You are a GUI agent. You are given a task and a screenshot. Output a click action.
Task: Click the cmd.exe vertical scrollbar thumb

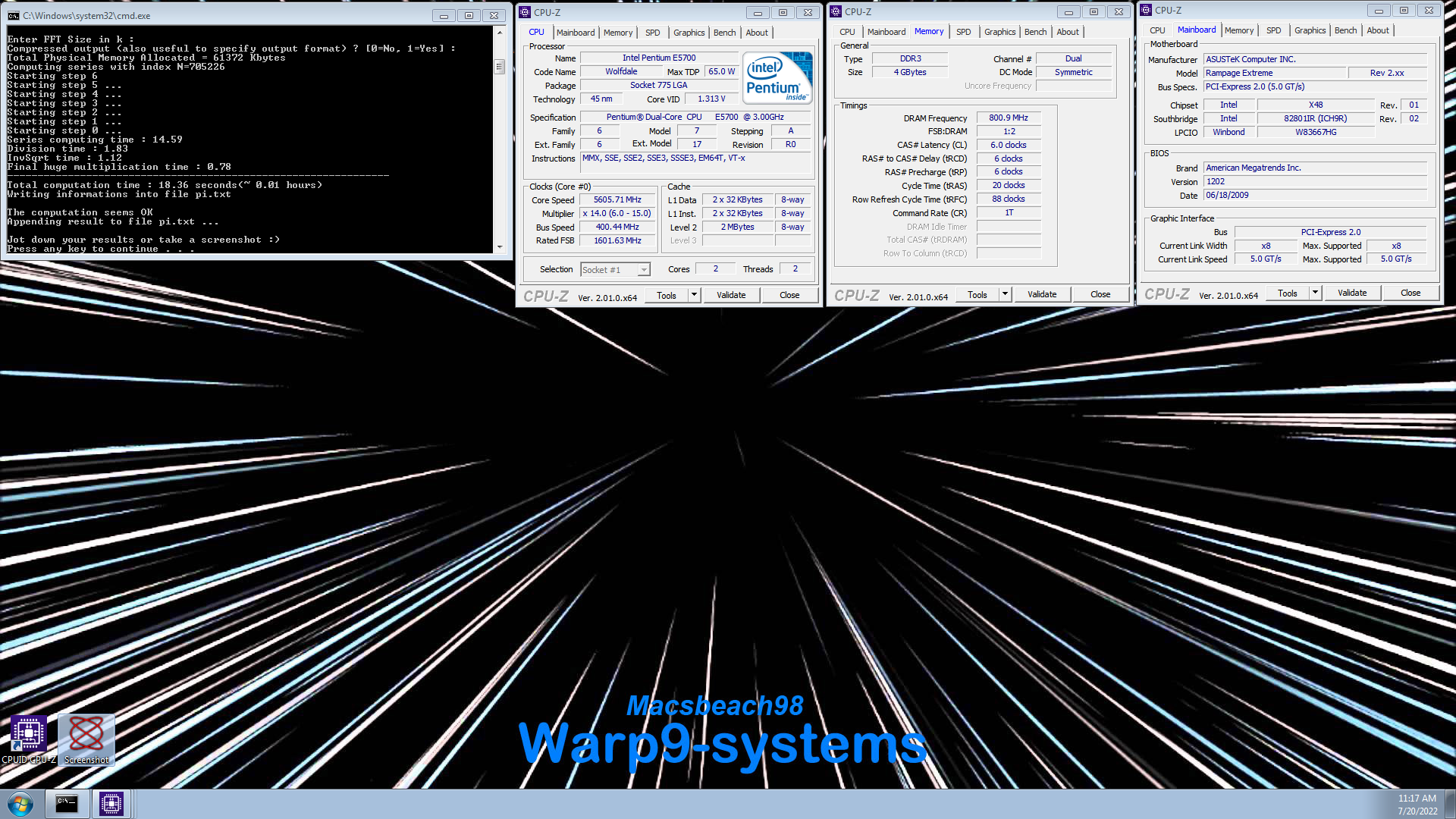[x=499, y=67]
